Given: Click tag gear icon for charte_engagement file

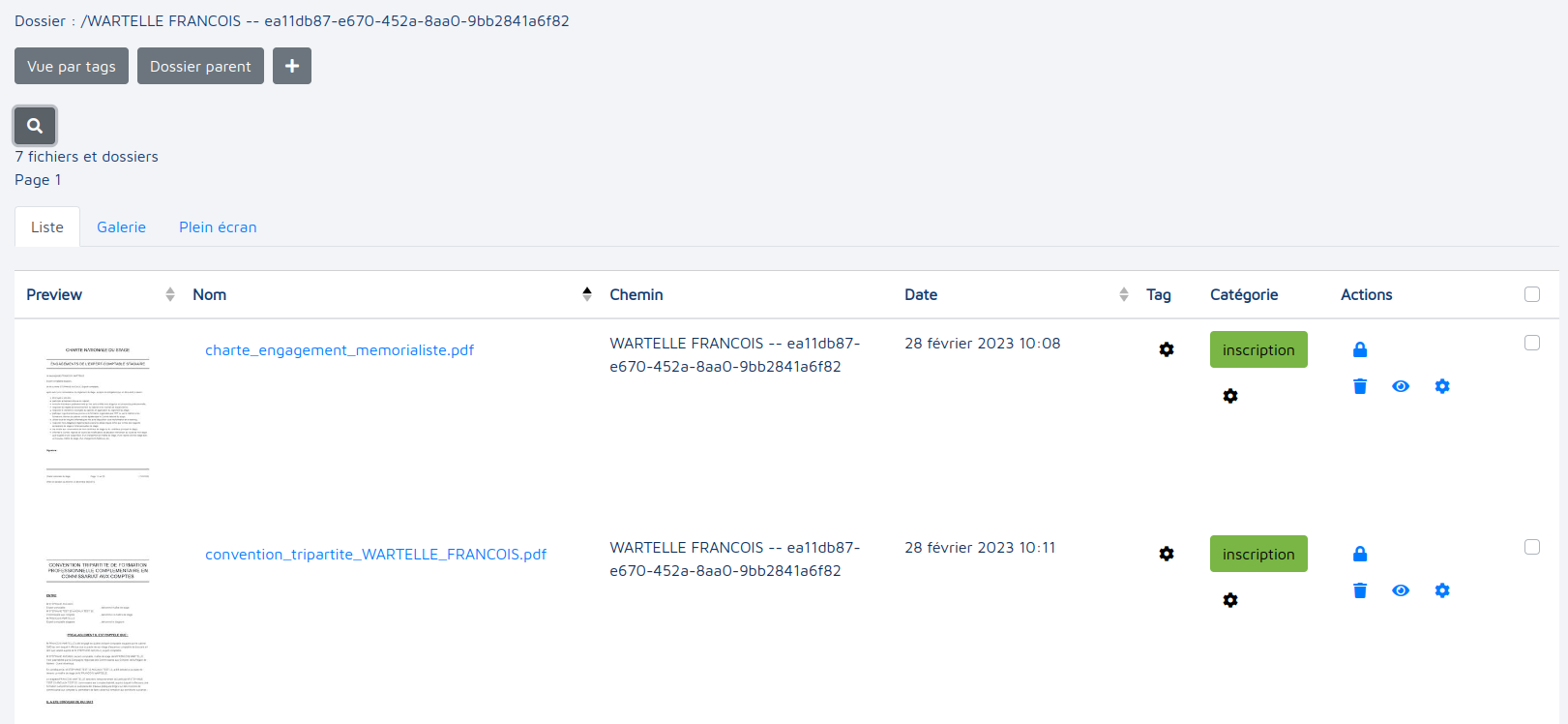Looking at the screenshot, I should coord(1166,349).
